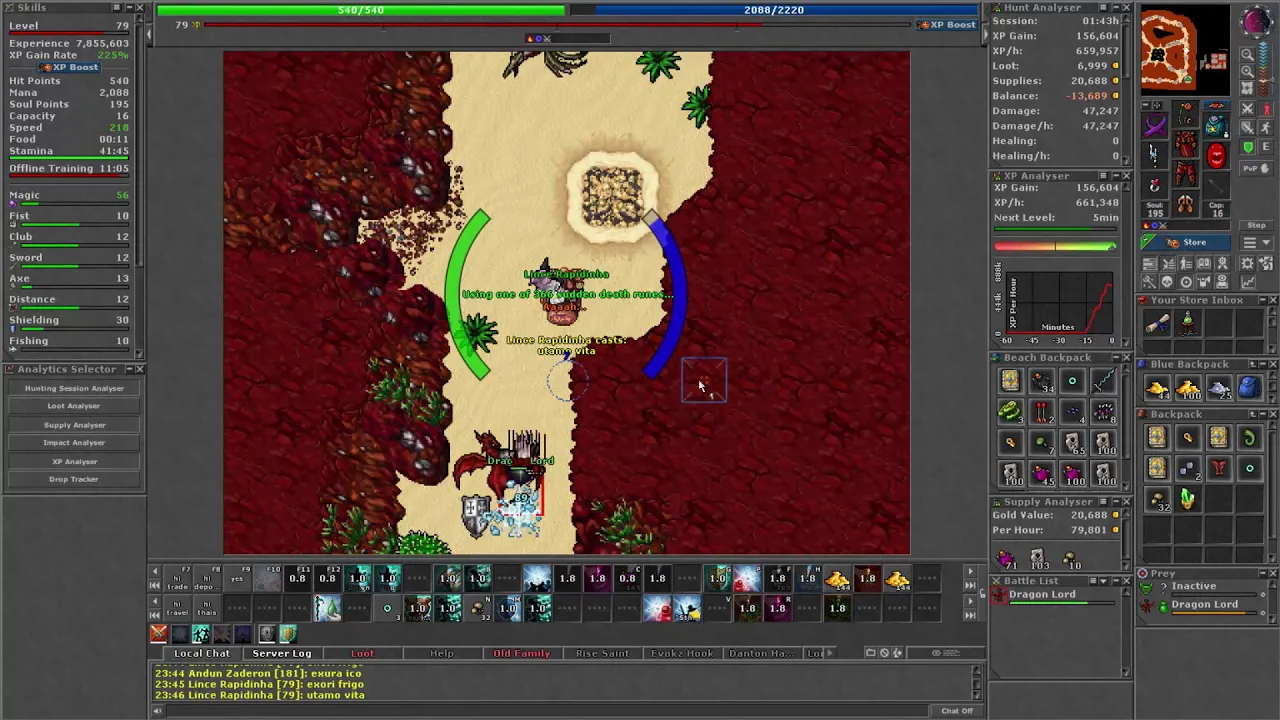Select the sword item in the Beach Backpack
This screenshot has height=720, width=1280.
click(x=1103, y=380)
